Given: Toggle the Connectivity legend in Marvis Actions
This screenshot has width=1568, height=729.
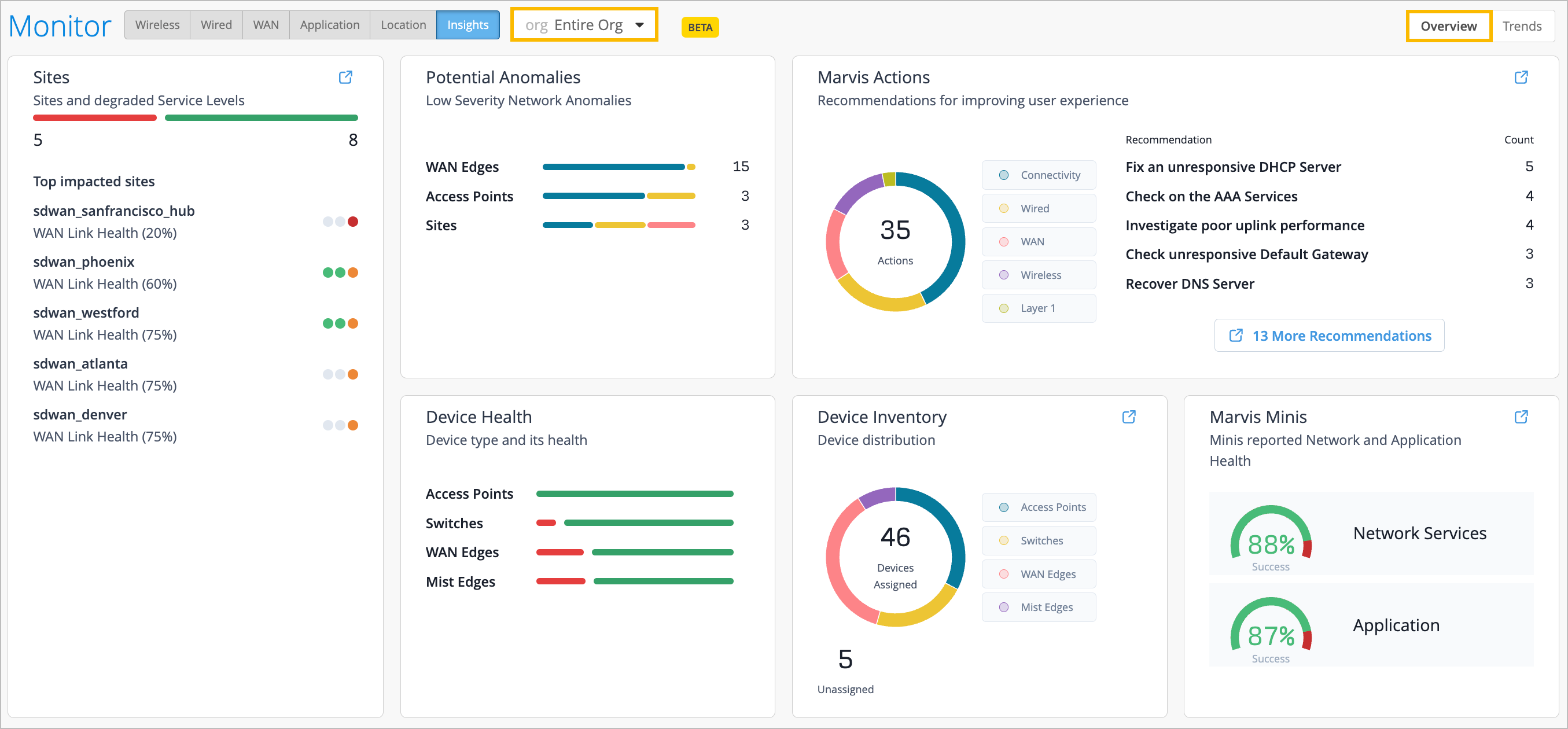Looking at the screenshot, I should click(x=1039, y=175).
